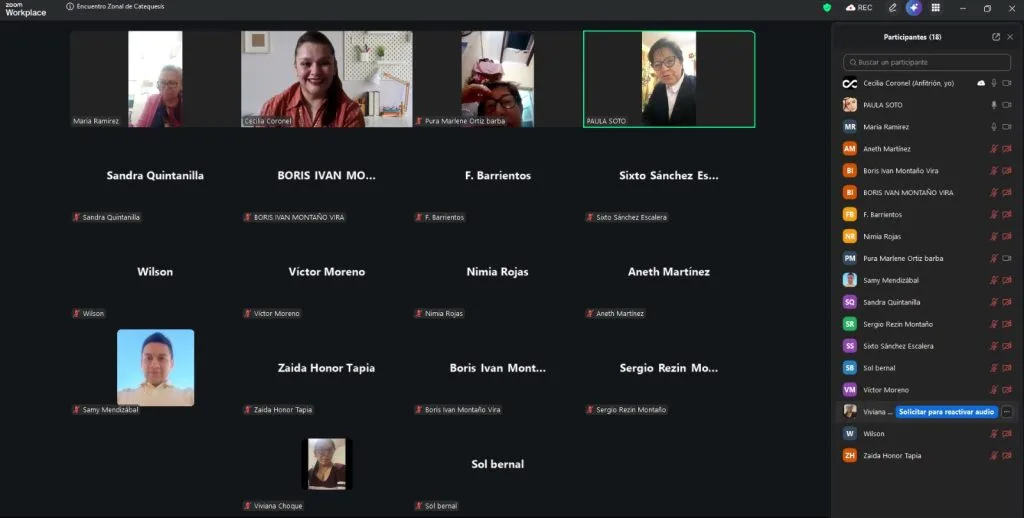Image resolution: width=1024 pixels, height=518 pixels.
Task: Select uppercase BORIS IVAN MONTAÑO VIRA list row
Action: pyautogui.click(x=927, y=193)
